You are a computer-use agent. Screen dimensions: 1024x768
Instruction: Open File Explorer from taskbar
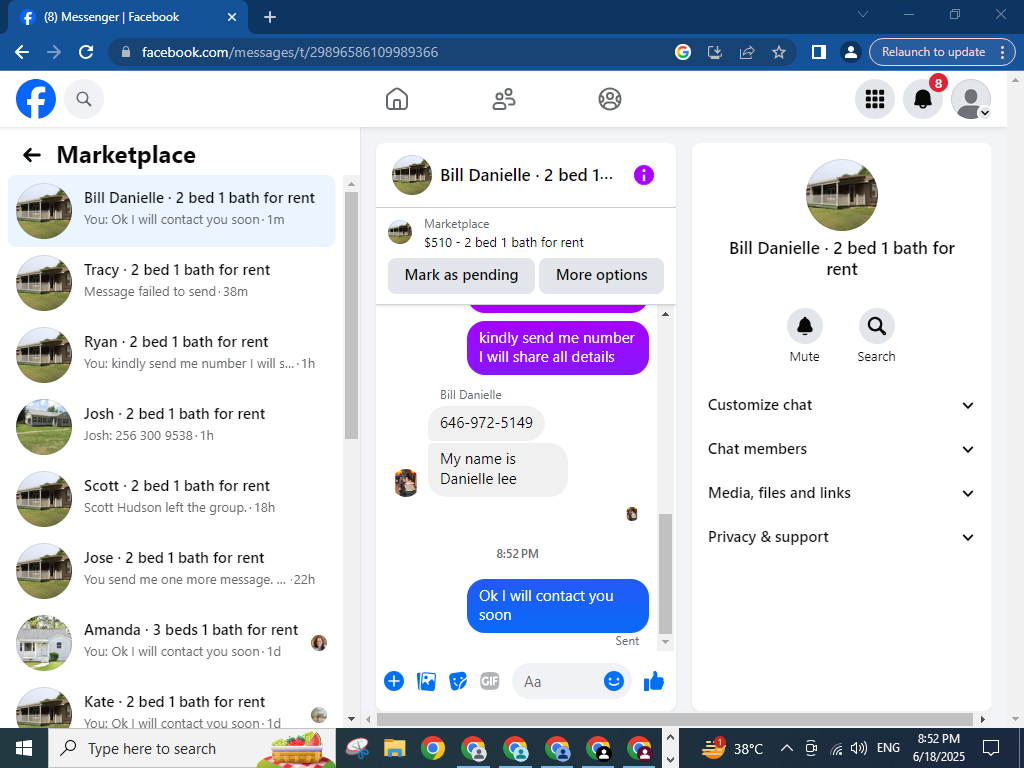click(394, 748)
